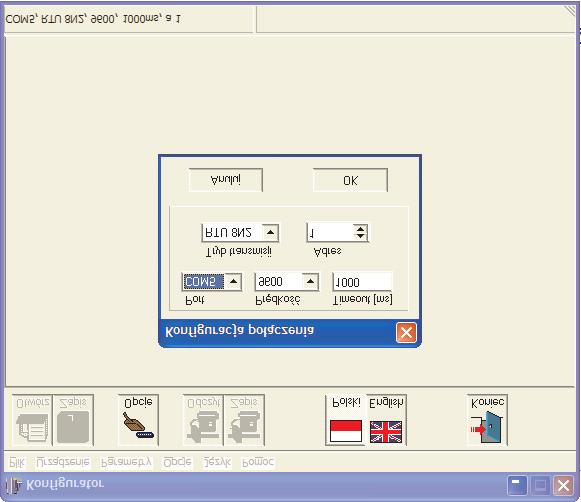Click the 'Port' label in the dialog
Screen dimensions: 581x502
(195, 299)
